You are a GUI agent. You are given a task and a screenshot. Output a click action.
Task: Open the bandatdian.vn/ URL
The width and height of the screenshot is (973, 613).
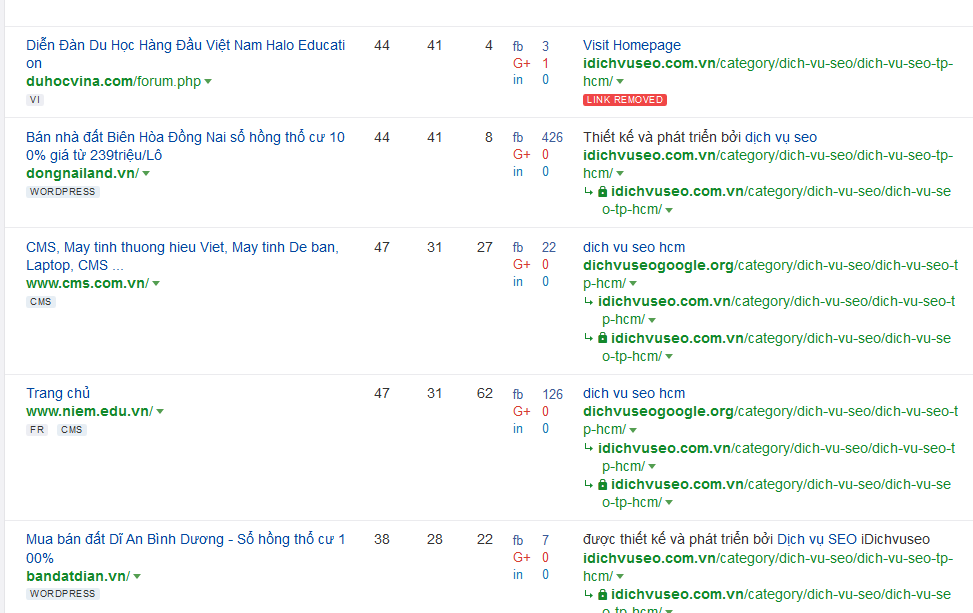tap(78, 576)
